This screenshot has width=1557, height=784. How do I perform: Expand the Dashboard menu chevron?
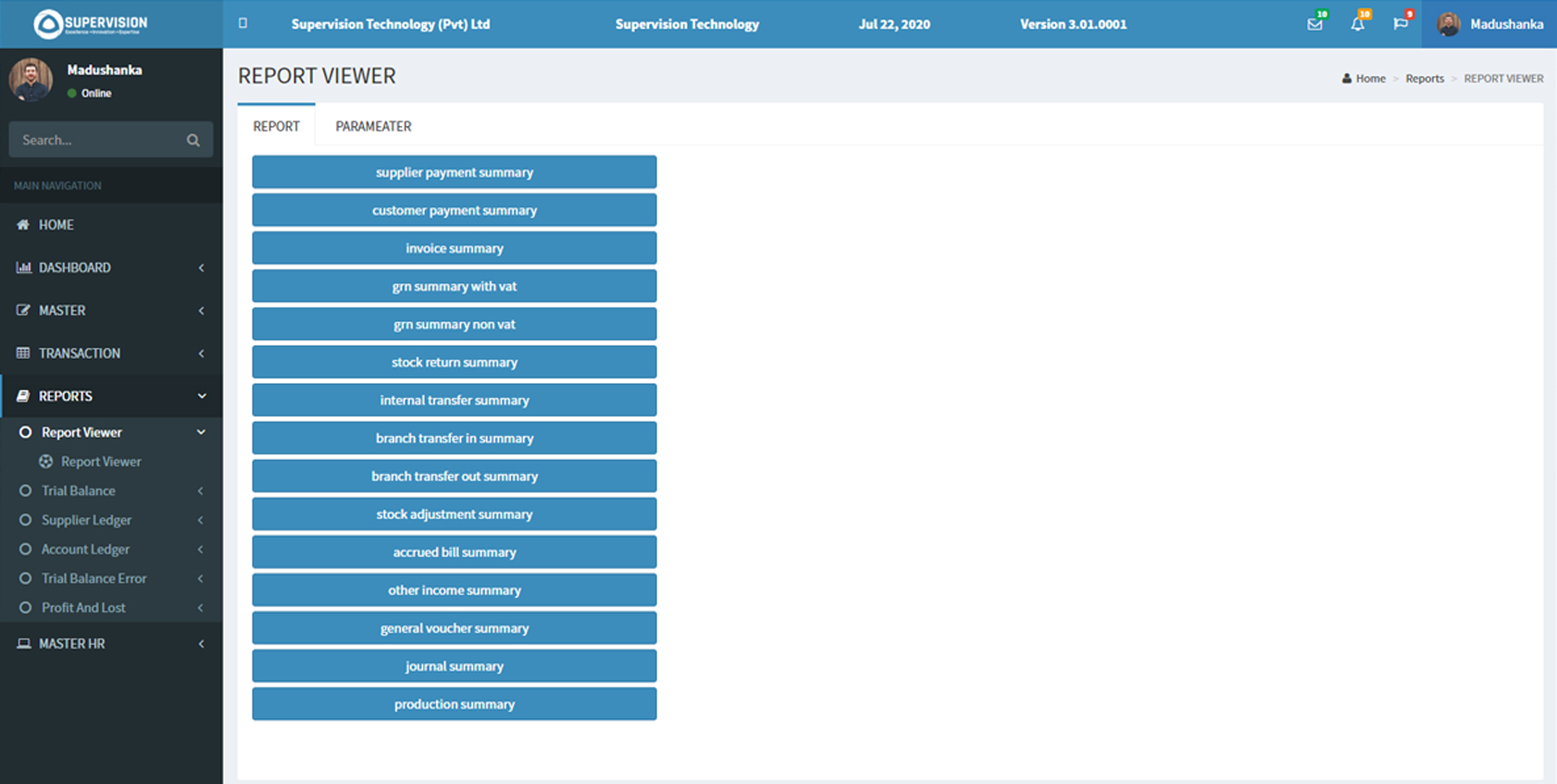[201, 268]
